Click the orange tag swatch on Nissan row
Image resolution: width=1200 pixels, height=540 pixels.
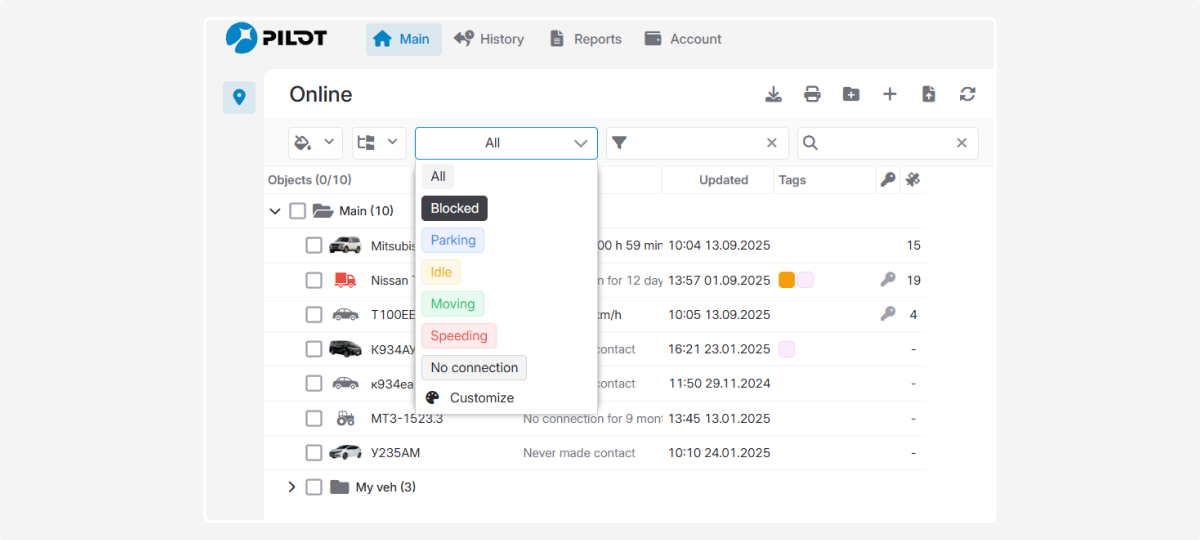pos(787,280)
